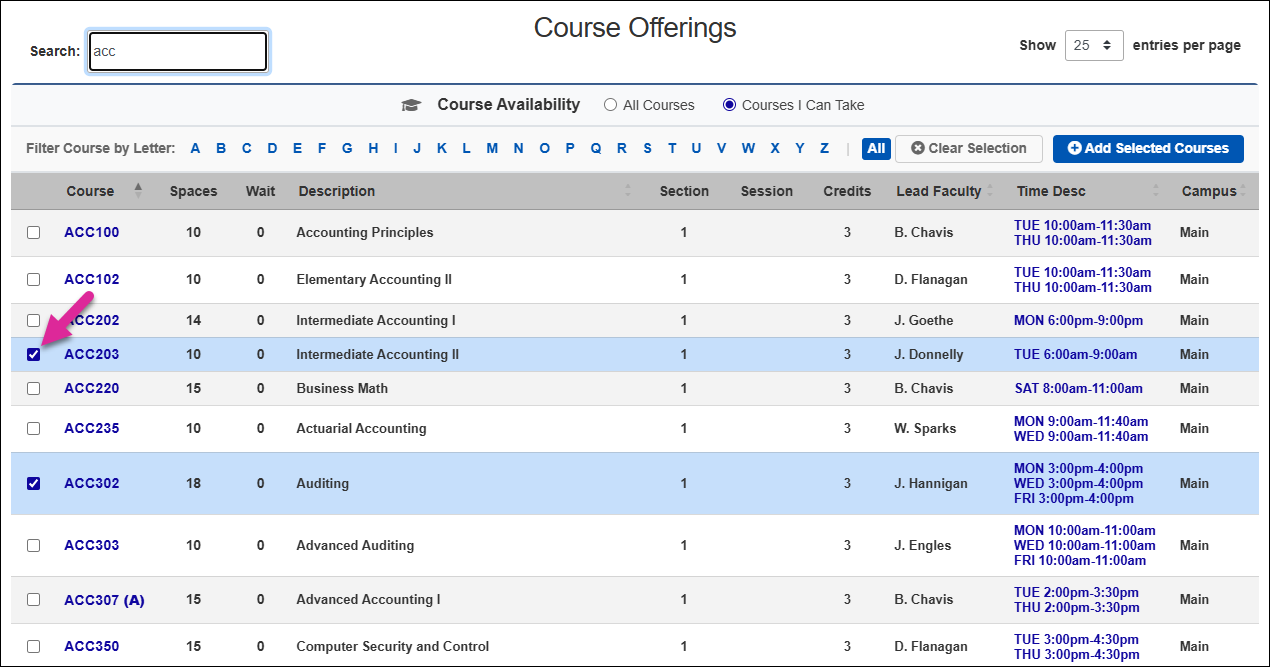1270x667 pixels.
Task: Click the All letters filter button
Action: pyautogui.click(x=876, y=148)
